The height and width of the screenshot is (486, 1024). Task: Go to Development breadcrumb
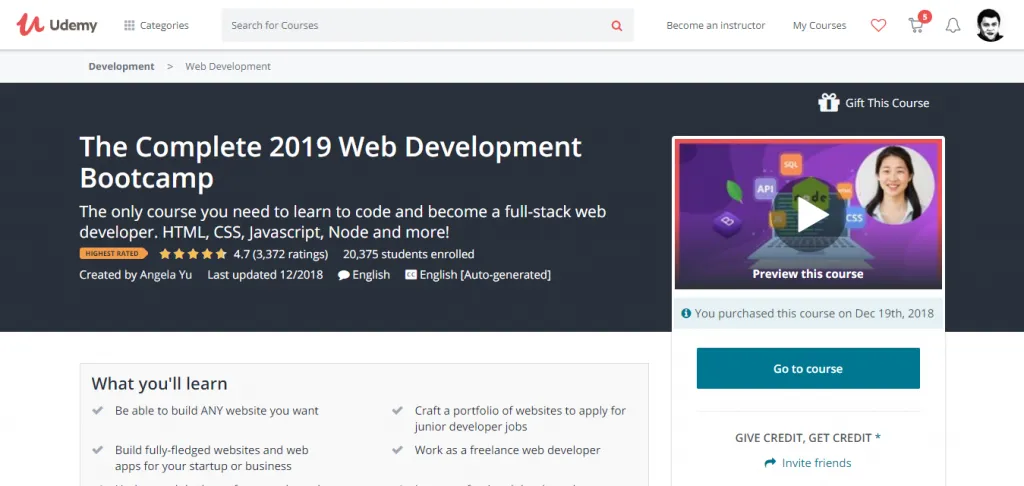(x=121, y=66)
